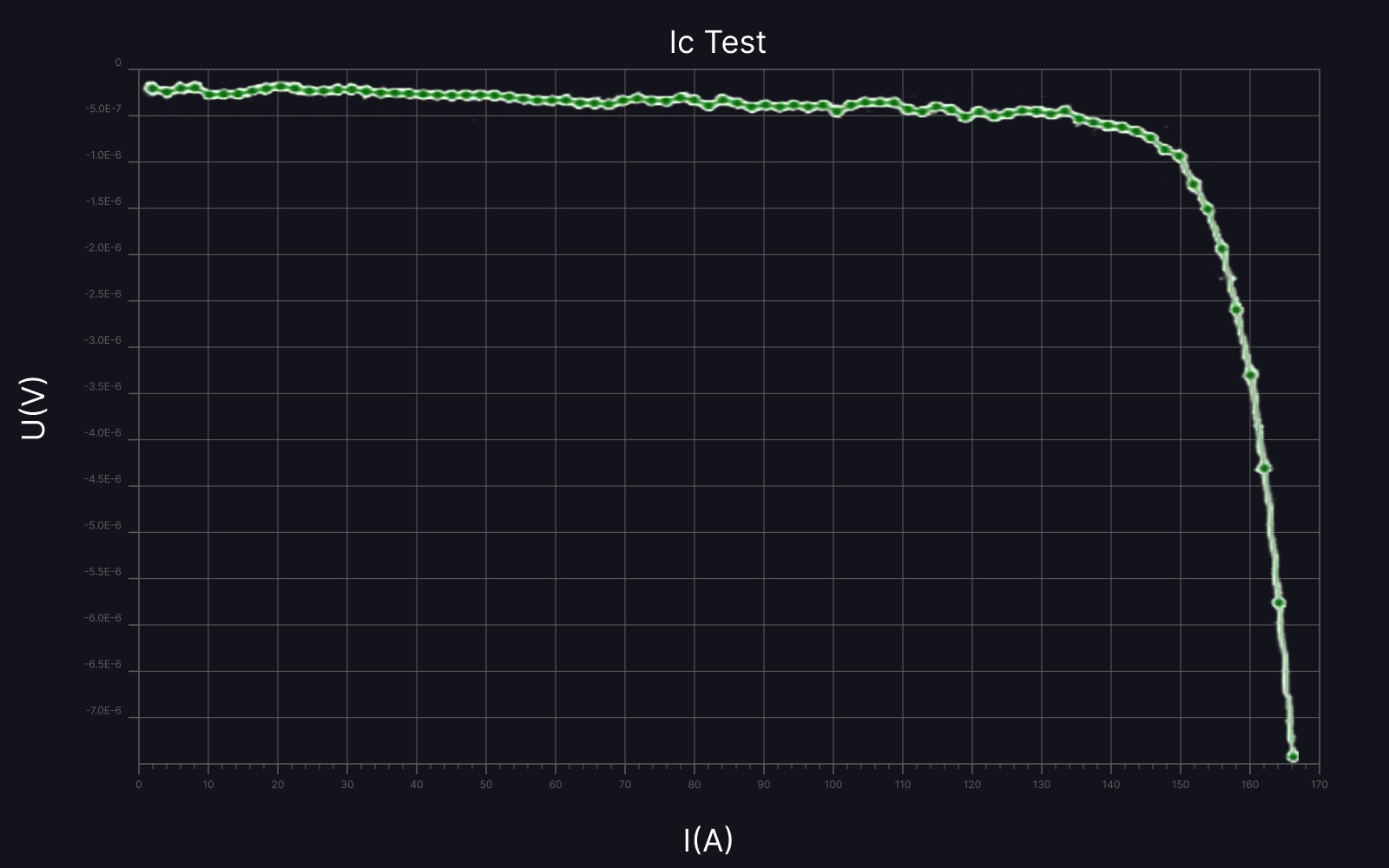Select the 50 tick label on x-axis
Screen dimensions: 1389x868
485,785
